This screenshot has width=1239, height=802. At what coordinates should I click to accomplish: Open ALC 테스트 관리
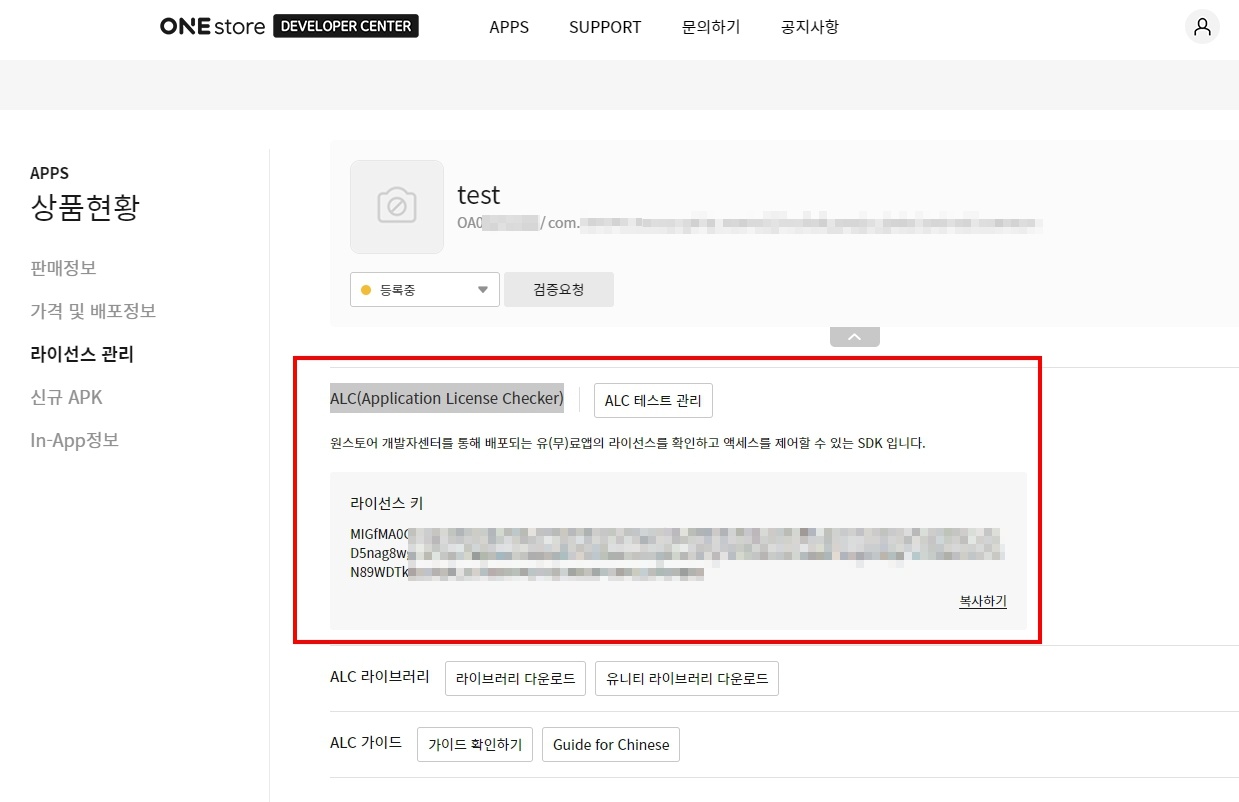pos(653,401)
